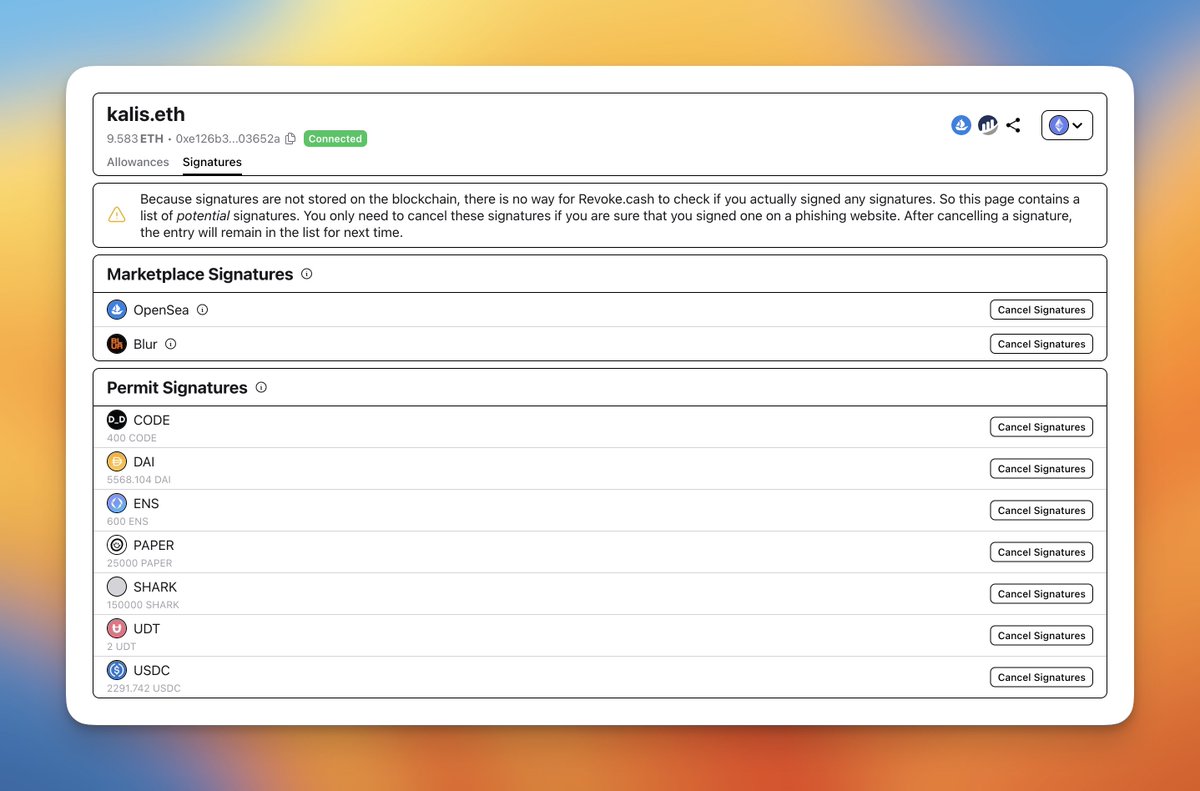Cancel signatures for UDT

(1041, 636)
